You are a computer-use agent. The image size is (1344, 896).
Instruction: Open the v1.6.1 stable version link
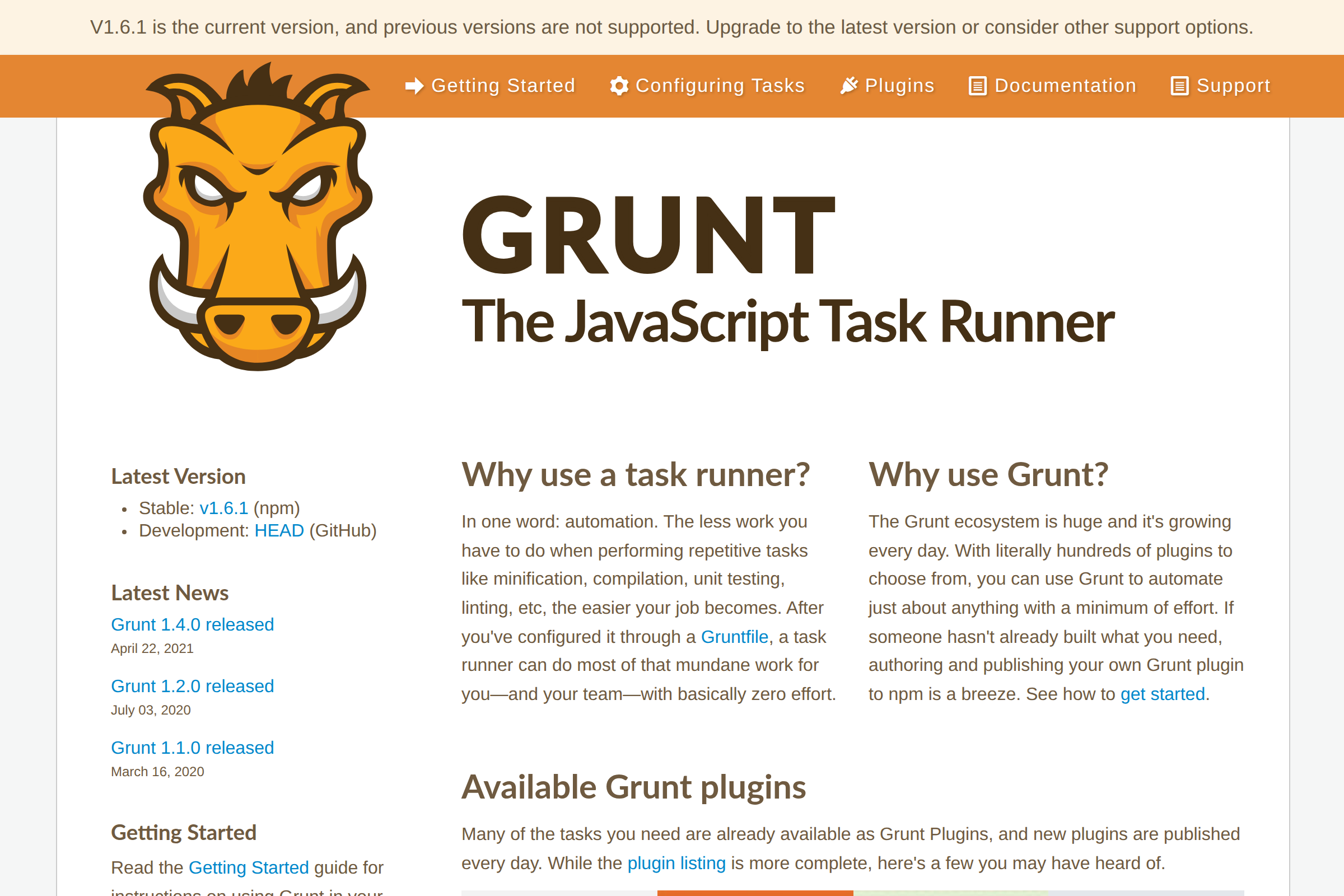[223, 508]
